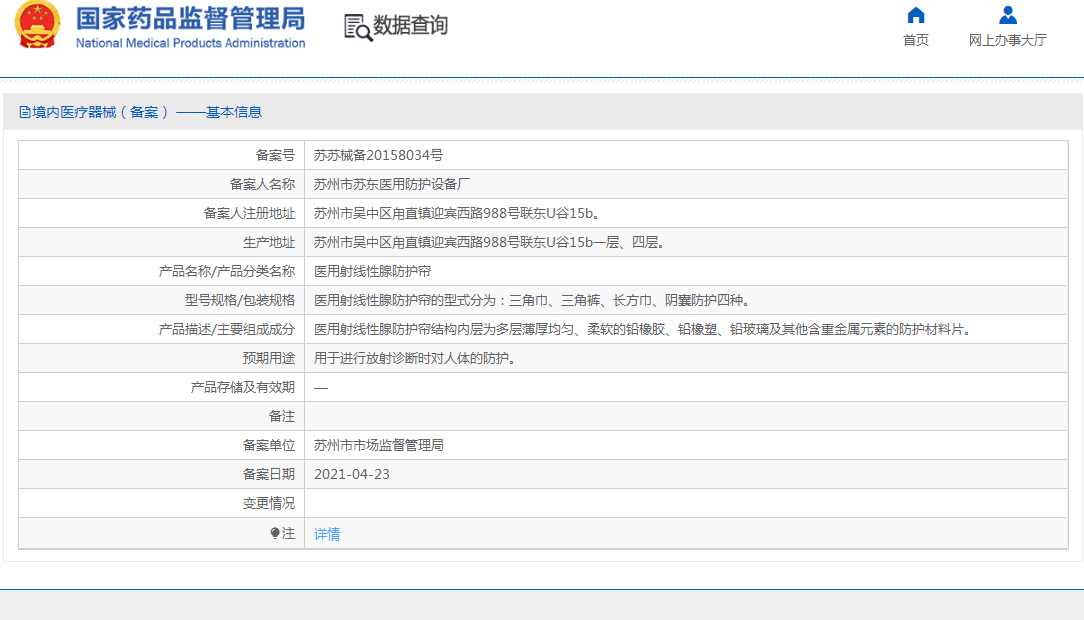Select the 变更情况 label cell
Image resolution: width=1084 pixels, height=620 pixels.
point(162,504)
